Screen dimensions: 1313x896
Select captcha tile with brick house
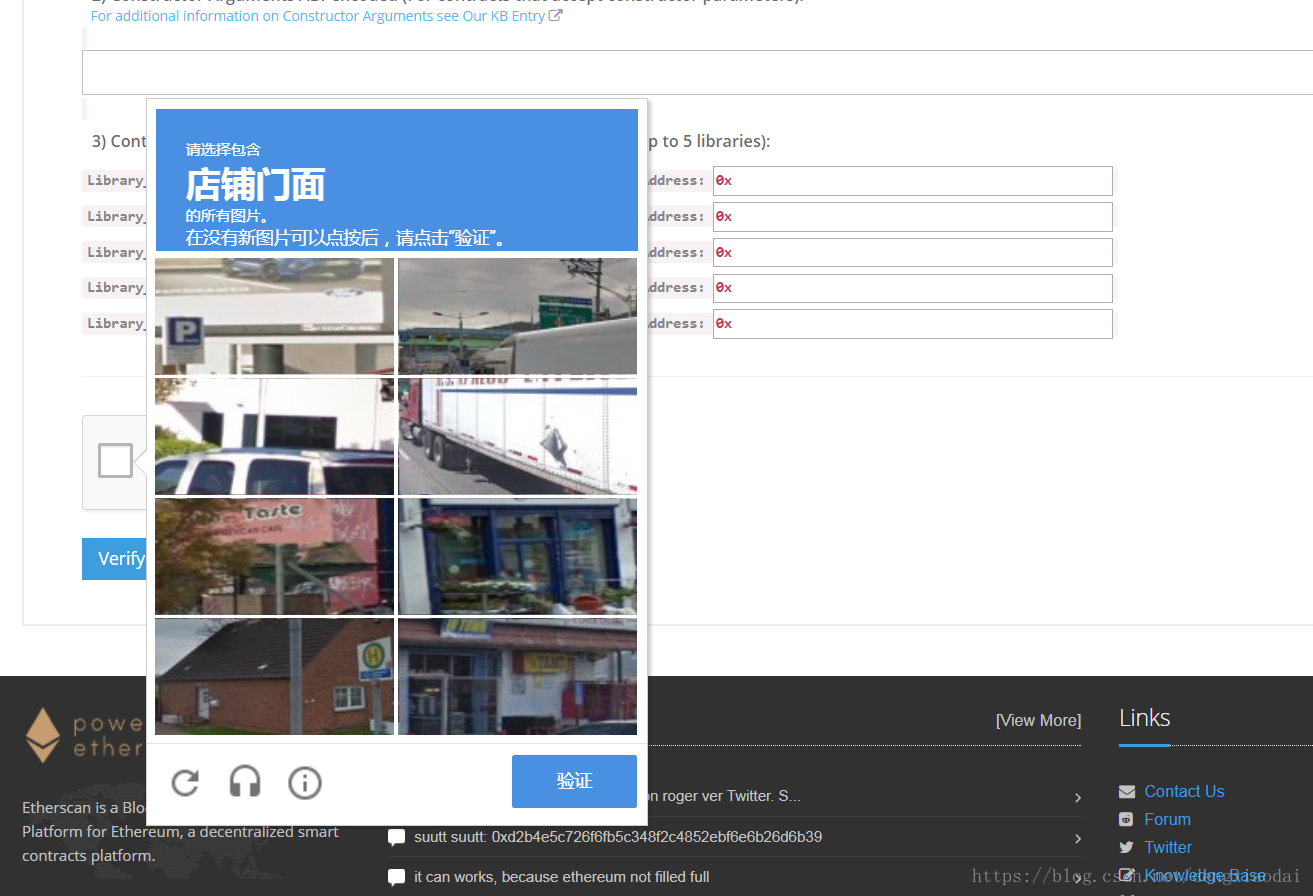(x=275, y=676)
